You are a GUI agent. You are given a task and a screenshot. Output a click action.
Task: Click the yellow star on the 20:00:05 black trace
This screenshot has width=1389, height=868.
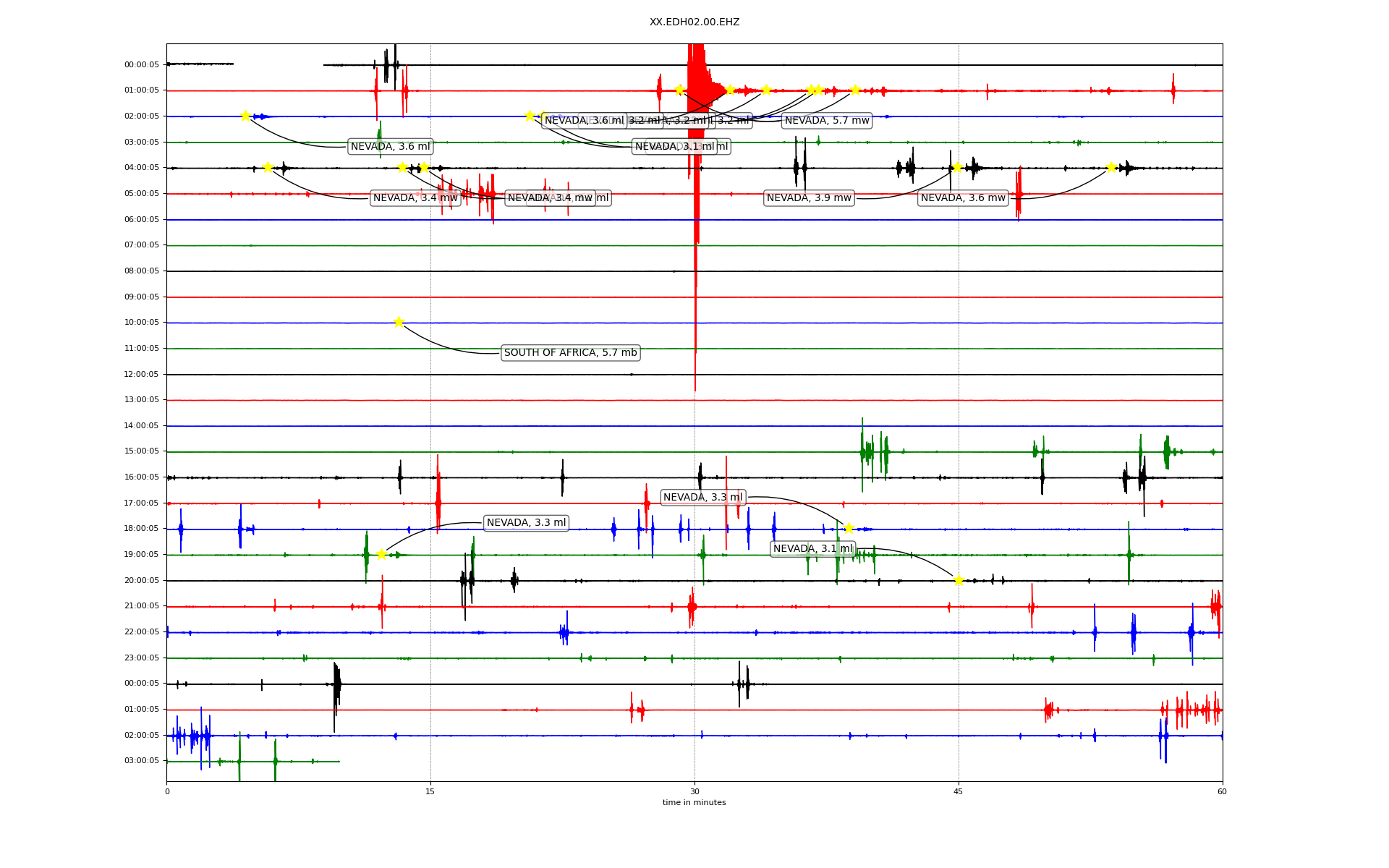pos(959,580)
